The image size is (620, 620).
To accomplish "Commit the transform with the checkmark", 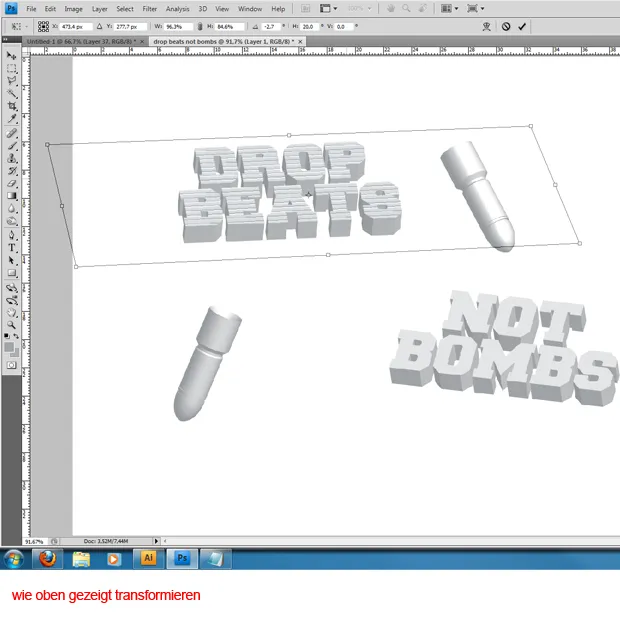I will [x=522, y=26].
